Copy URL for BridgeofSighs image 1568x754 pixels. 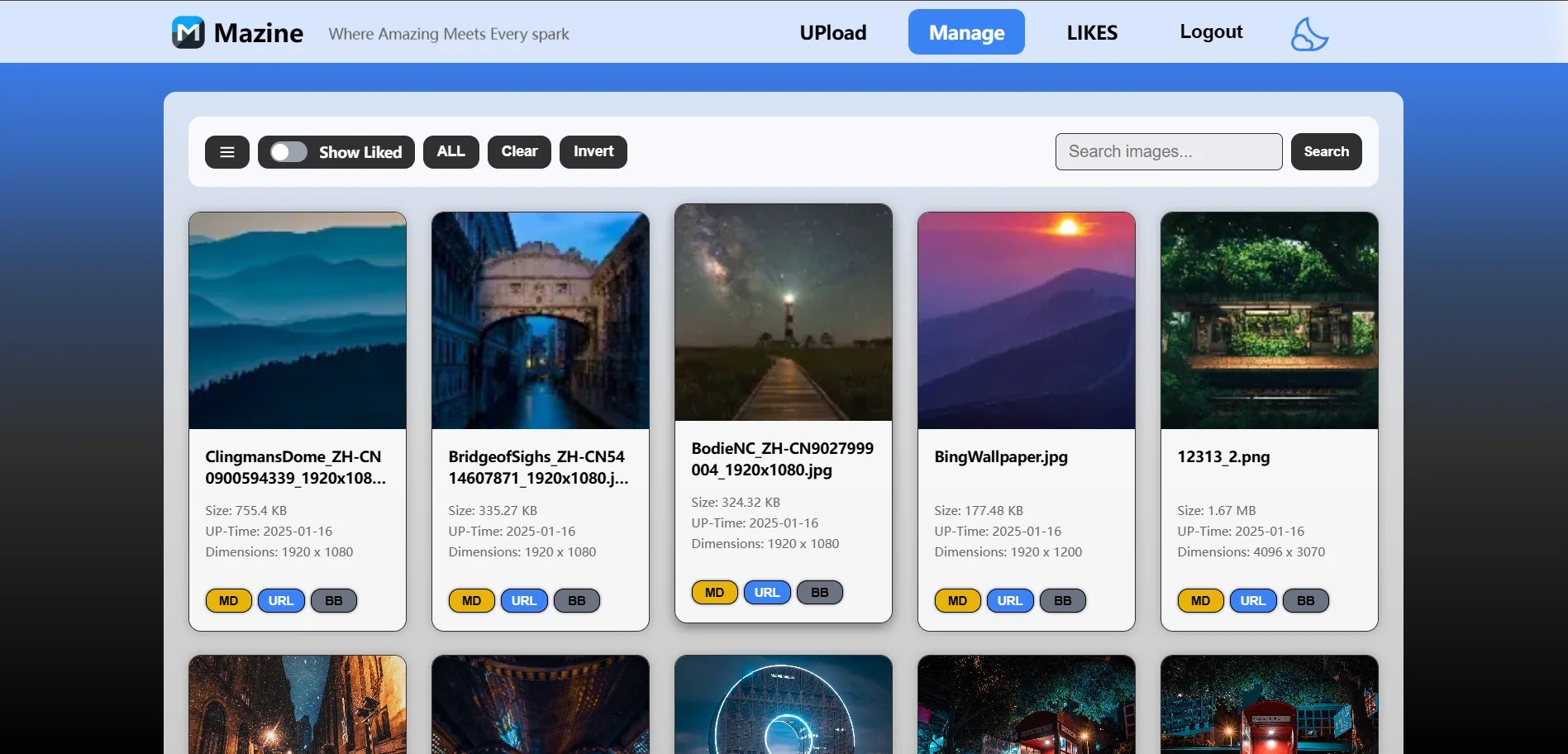pyautogui.click(x=524, y=600)
